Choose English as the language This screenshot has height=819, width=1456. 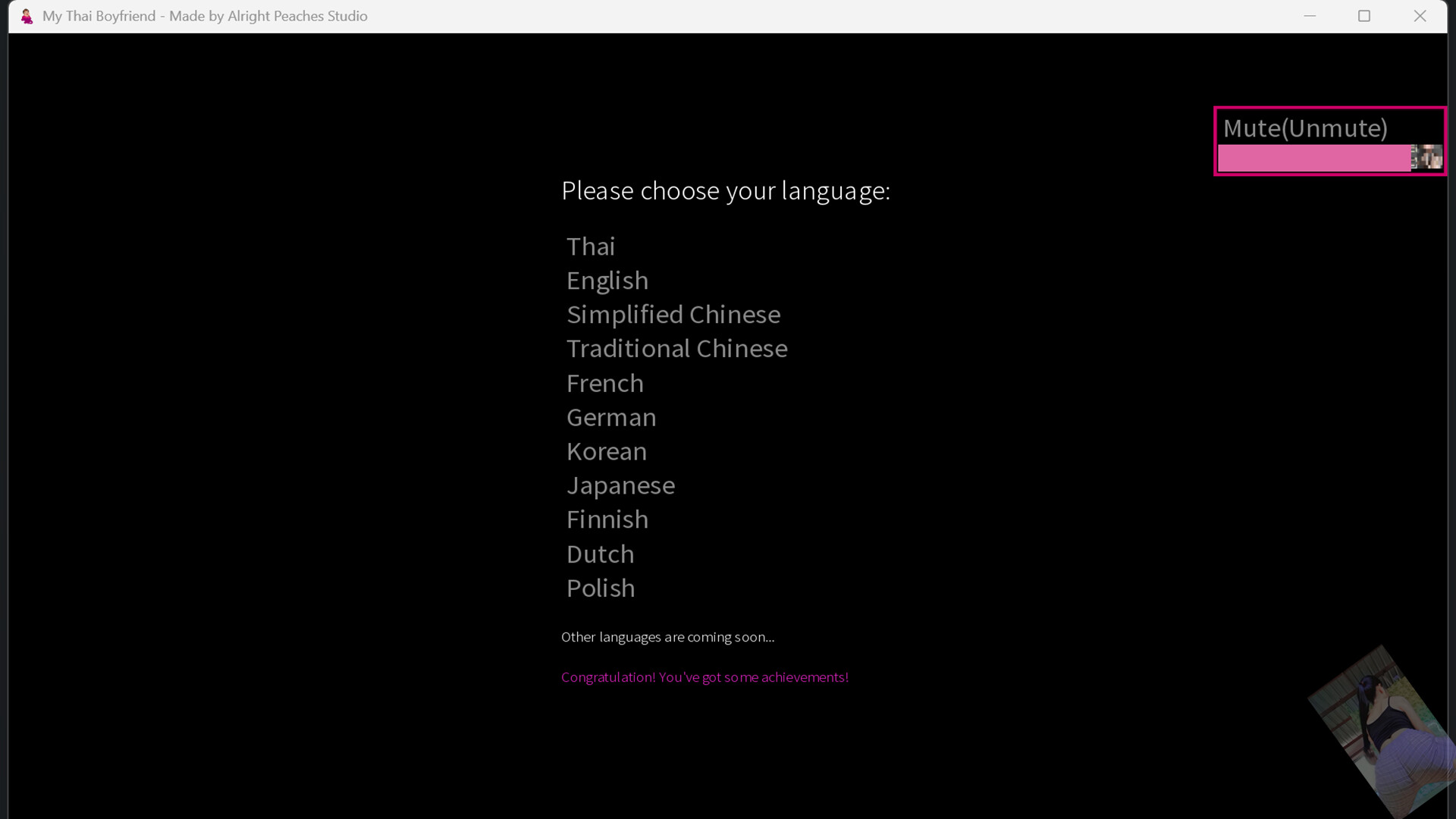607,281
